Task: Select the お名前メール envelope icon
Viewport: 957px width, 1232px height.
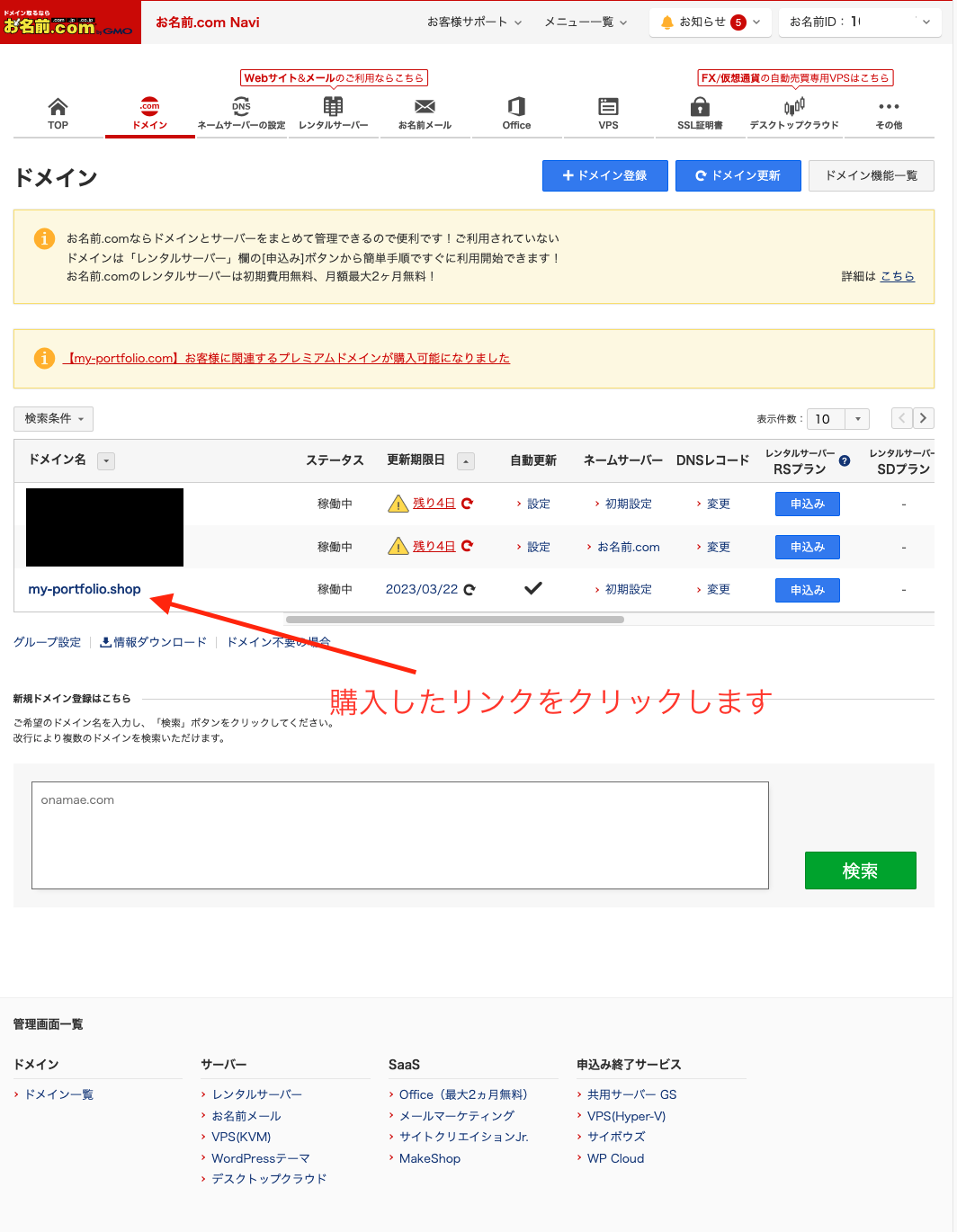Action: coord(425,105)
